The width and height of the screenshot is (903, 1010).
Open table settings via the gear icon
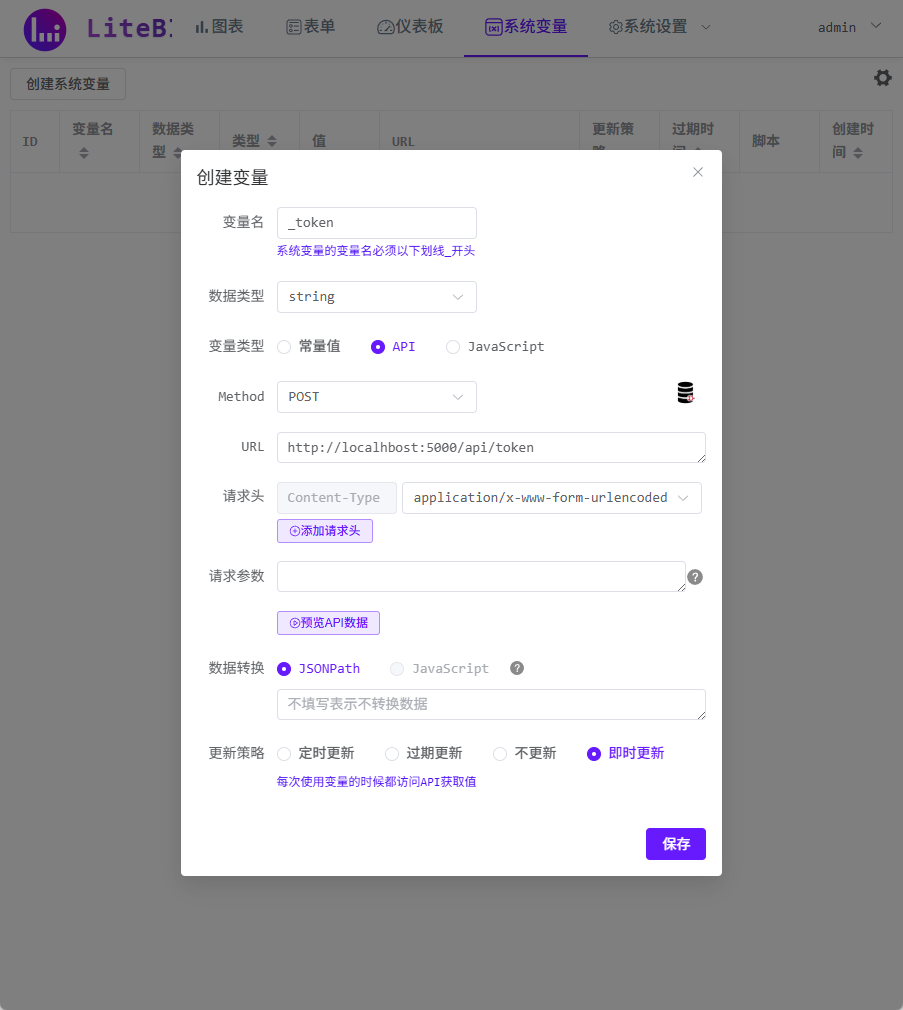click(x=881, y=77)
